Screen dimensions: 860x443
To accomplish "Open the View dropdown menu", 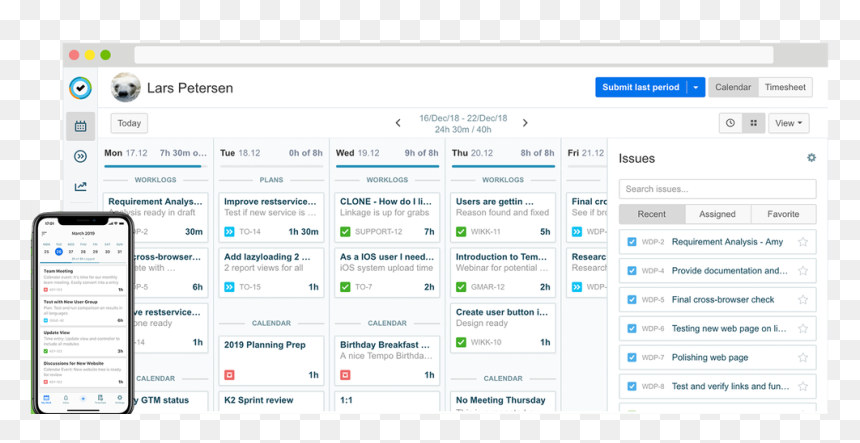I will click(789, 123).
